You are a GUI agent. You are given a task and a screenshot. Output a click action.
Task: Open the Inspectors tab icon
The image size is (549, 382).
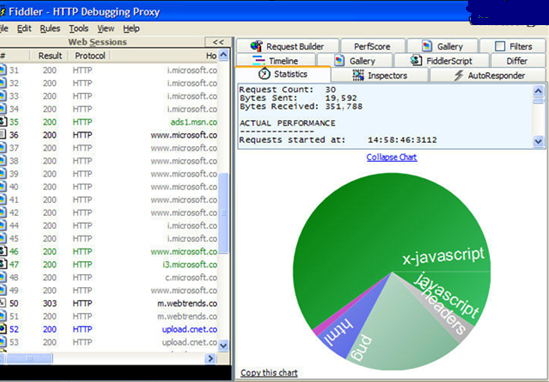[358, 75]
